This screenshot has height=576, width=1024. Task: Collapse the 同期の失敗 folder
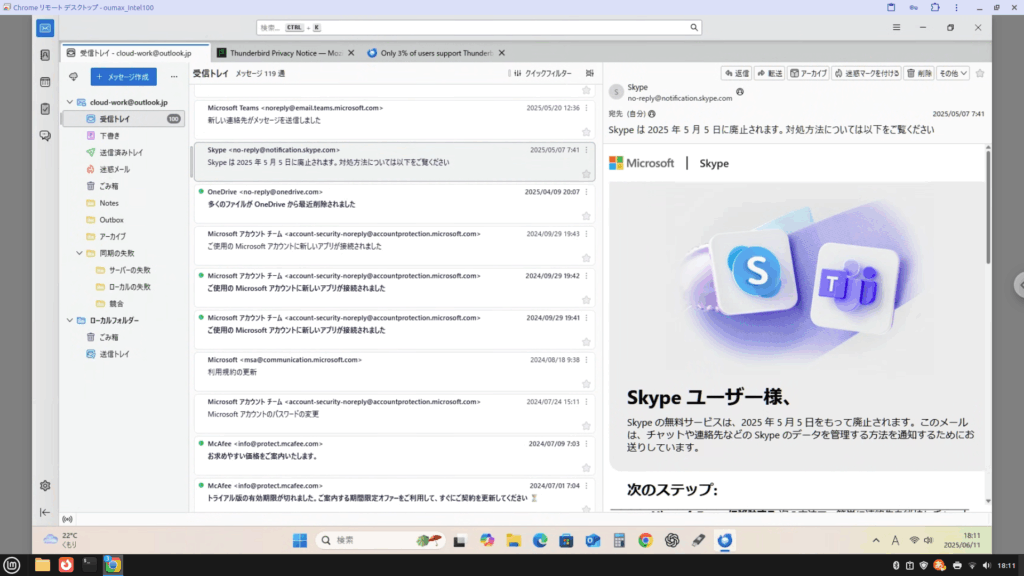click(79, 254)
